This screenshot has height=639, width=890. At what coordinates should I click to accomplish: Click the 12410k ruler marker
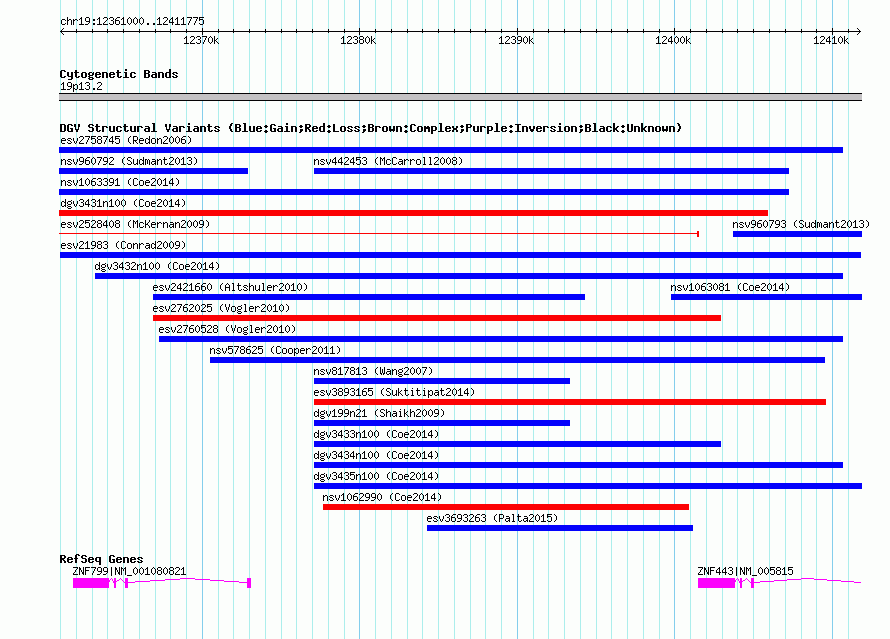pyautogui.click(x=831, y=40)
